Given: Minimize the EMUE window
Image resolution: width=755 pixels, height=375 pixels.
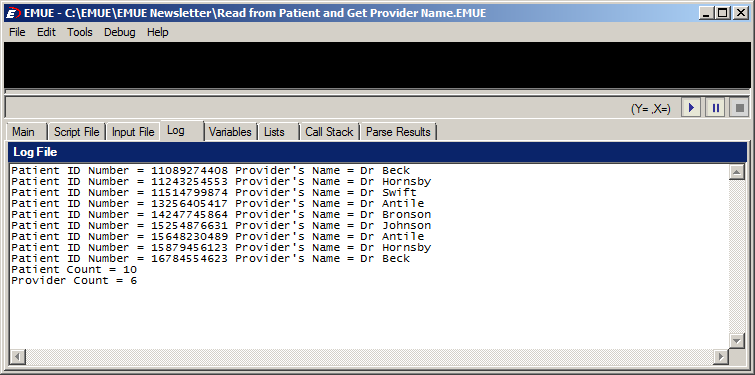Looking at the screenshot, I should pos(707,13).
